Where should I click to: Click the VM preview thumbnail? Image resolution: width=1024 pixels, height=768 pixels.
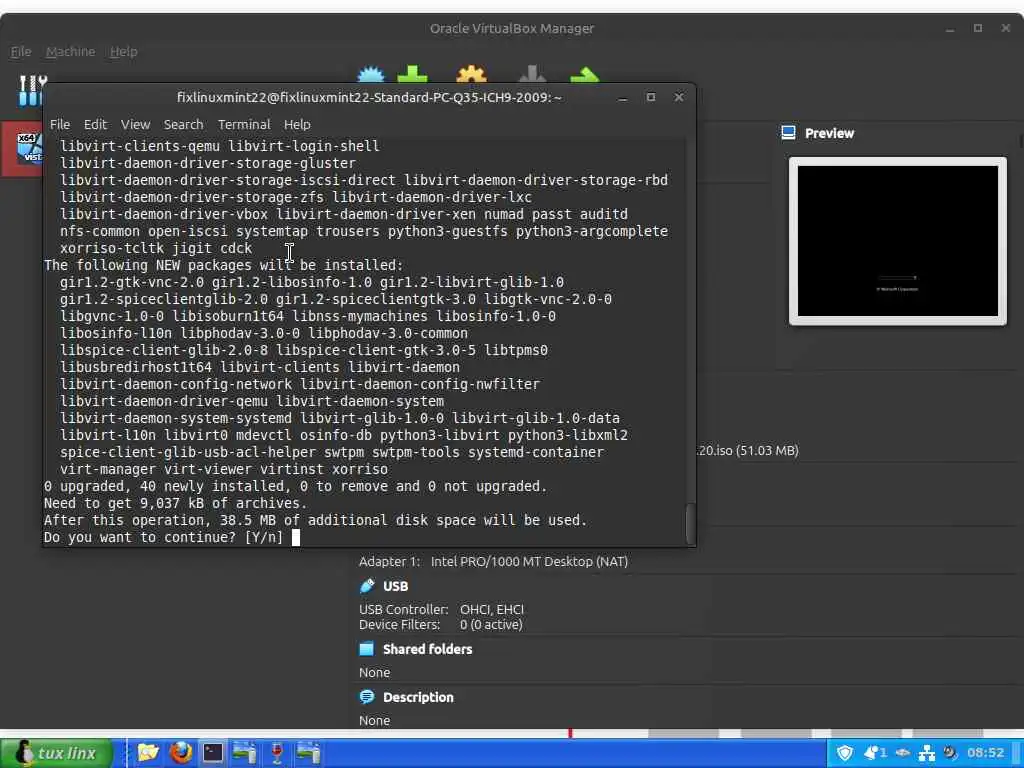897,240
